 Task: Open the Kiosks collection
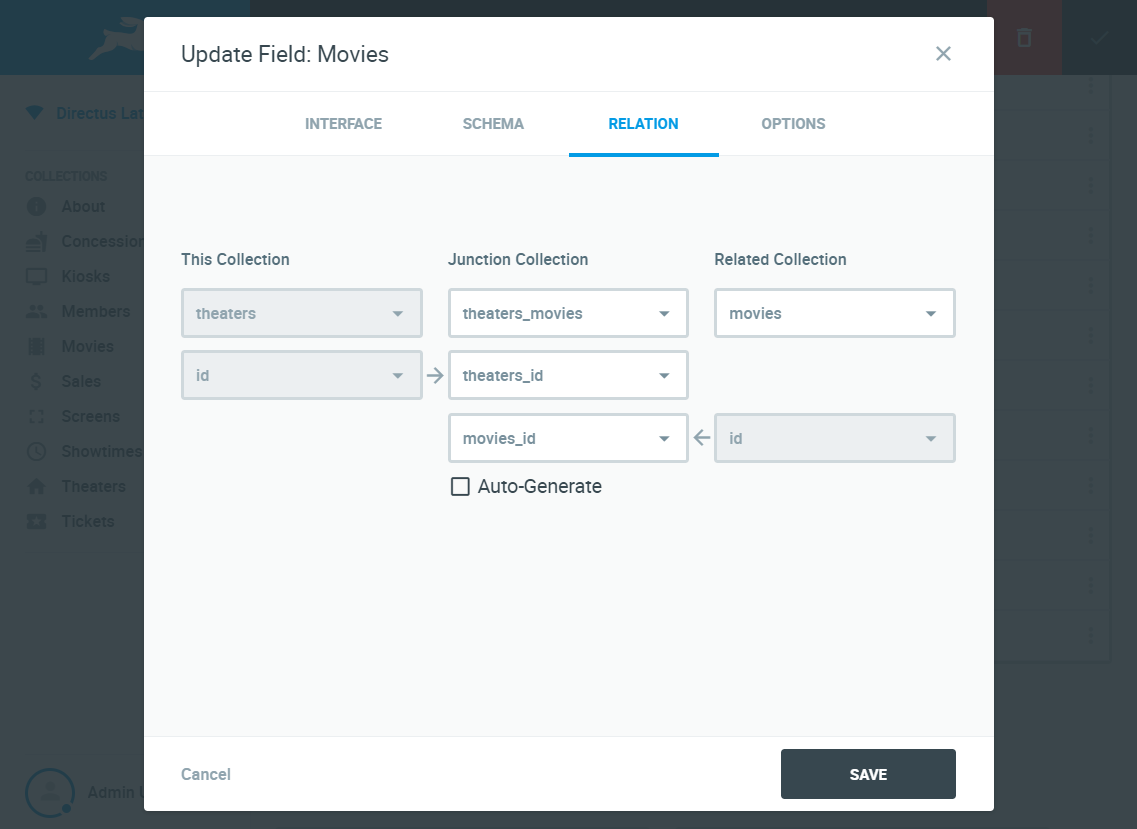pyautogui.click(x=86, y=276)
